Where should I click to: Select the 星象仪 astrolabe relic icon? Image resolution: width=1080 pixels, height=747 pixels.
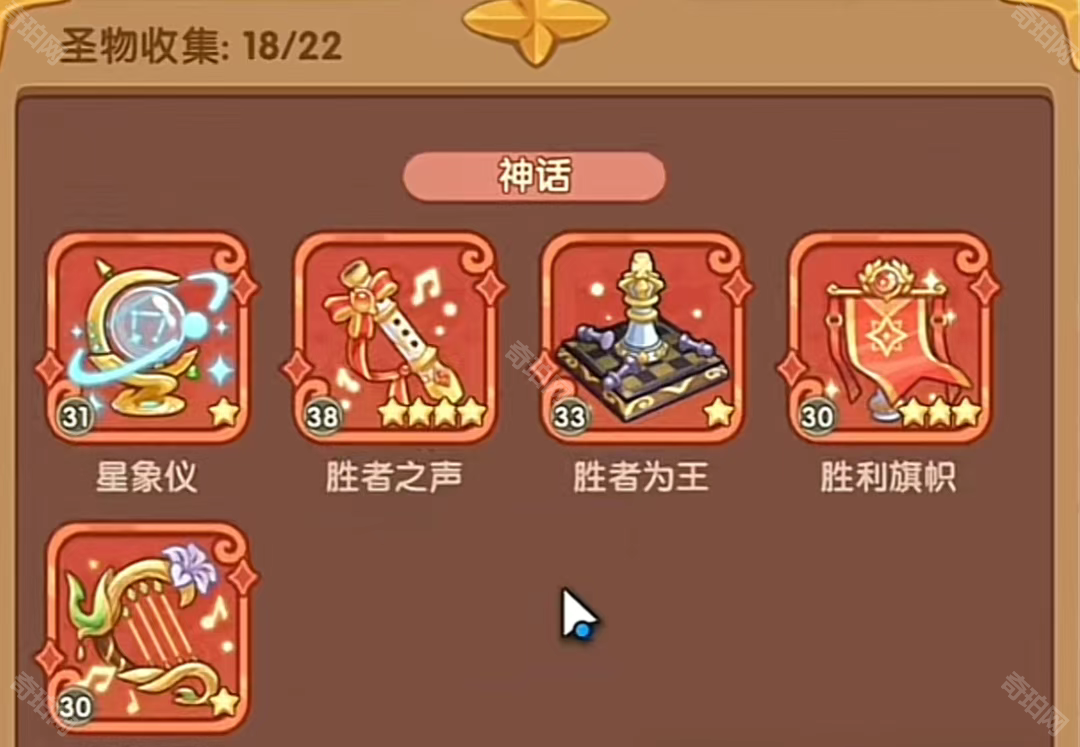coord(147,337)
